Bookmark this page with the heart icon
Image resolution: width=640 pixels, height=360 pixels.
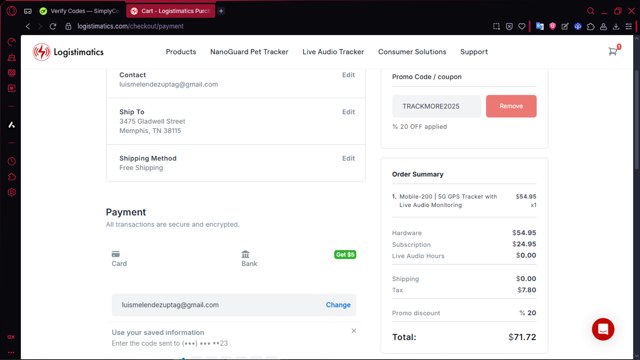522,27
